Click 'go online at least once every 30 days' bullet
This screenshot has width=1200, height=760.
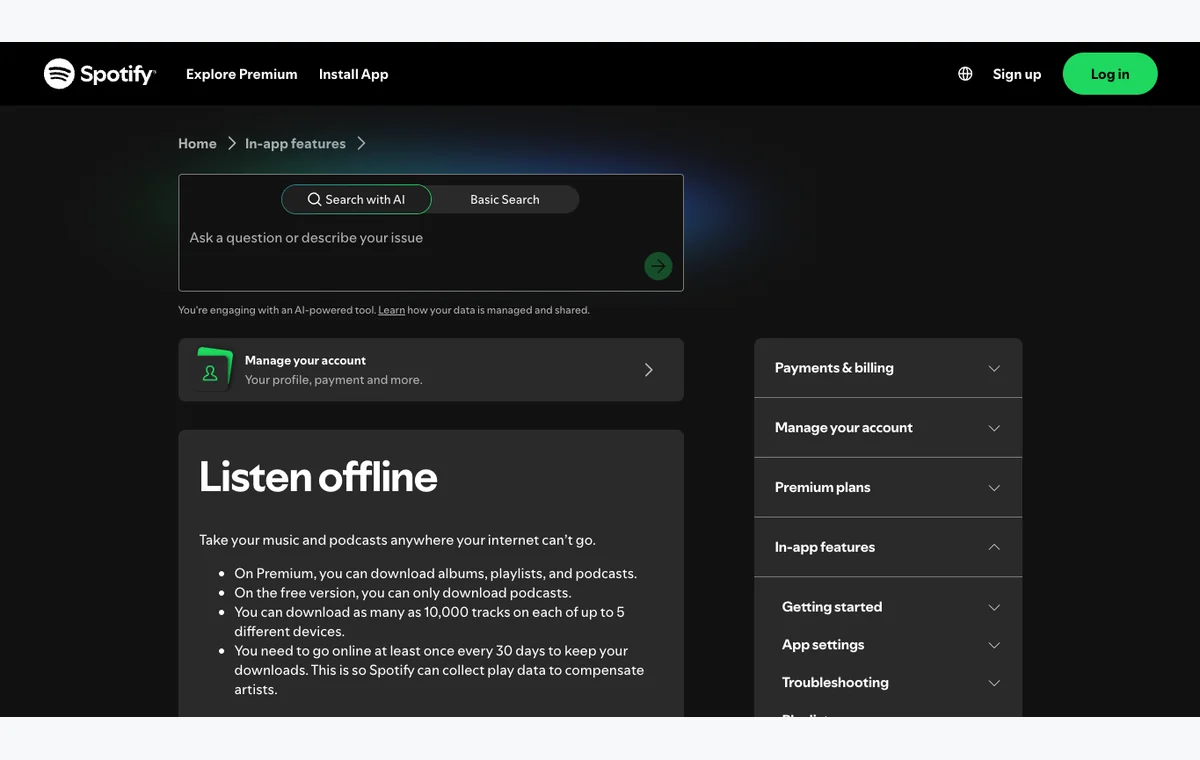(439, 670)
